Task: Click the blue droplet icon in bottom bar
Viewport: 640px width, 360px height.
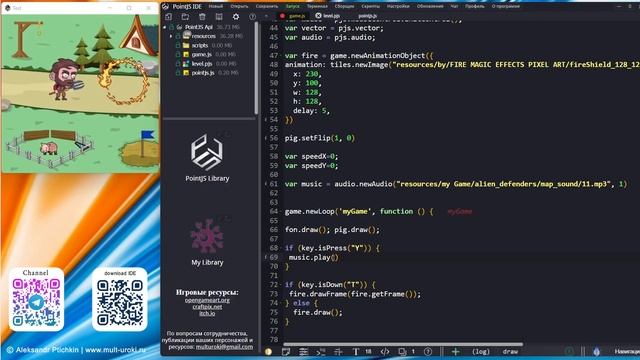Action: 596,351
